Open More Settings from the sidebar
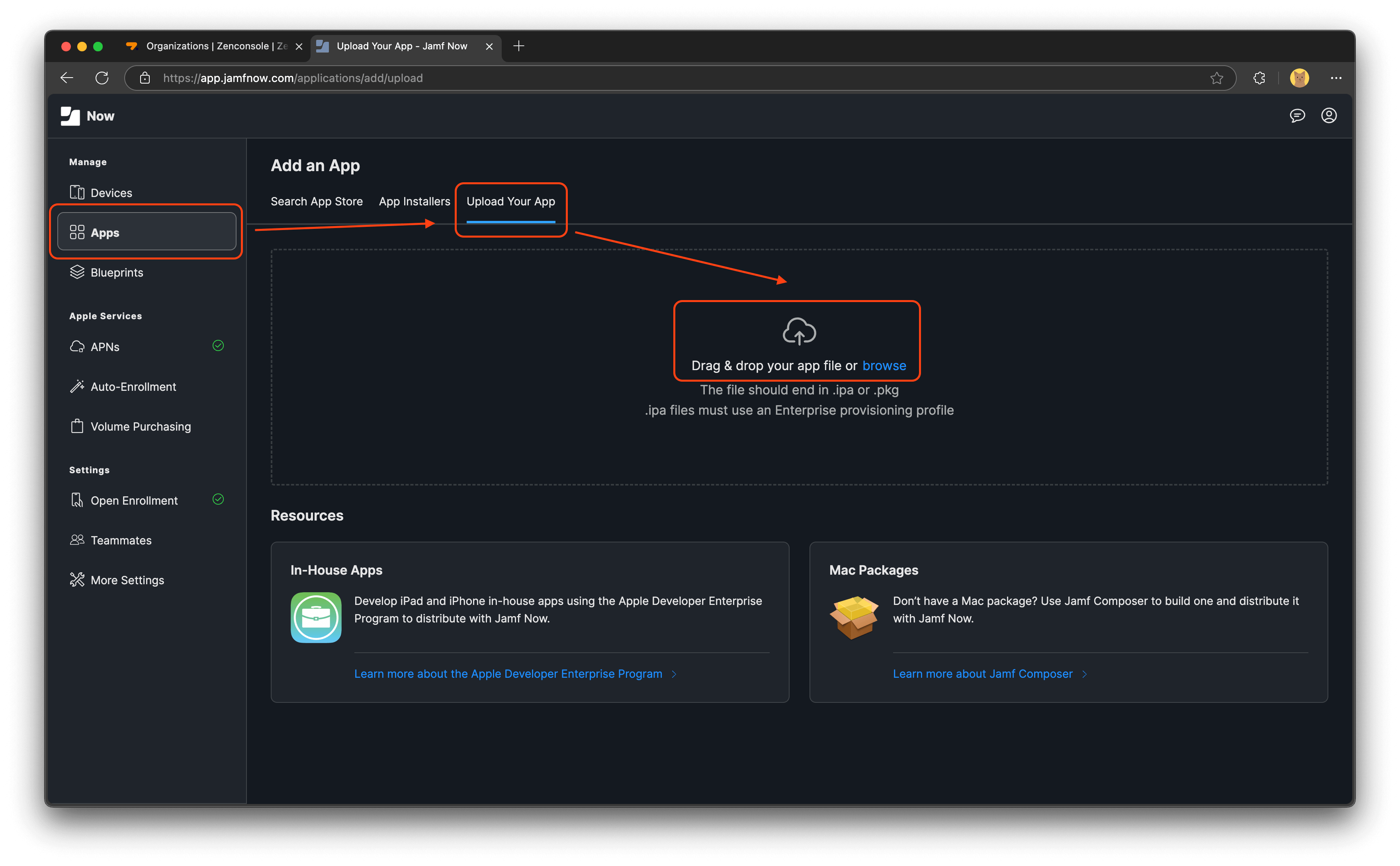The image size is (1400, 866). [127, 579]
